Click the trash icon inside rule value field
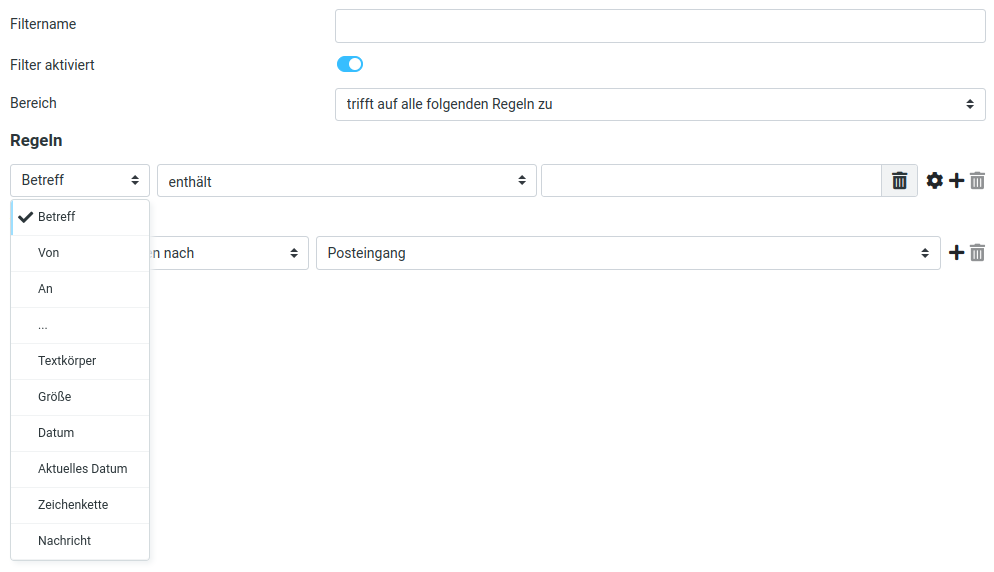The height and width of the screenshot is (572, 994). (899, 181)
